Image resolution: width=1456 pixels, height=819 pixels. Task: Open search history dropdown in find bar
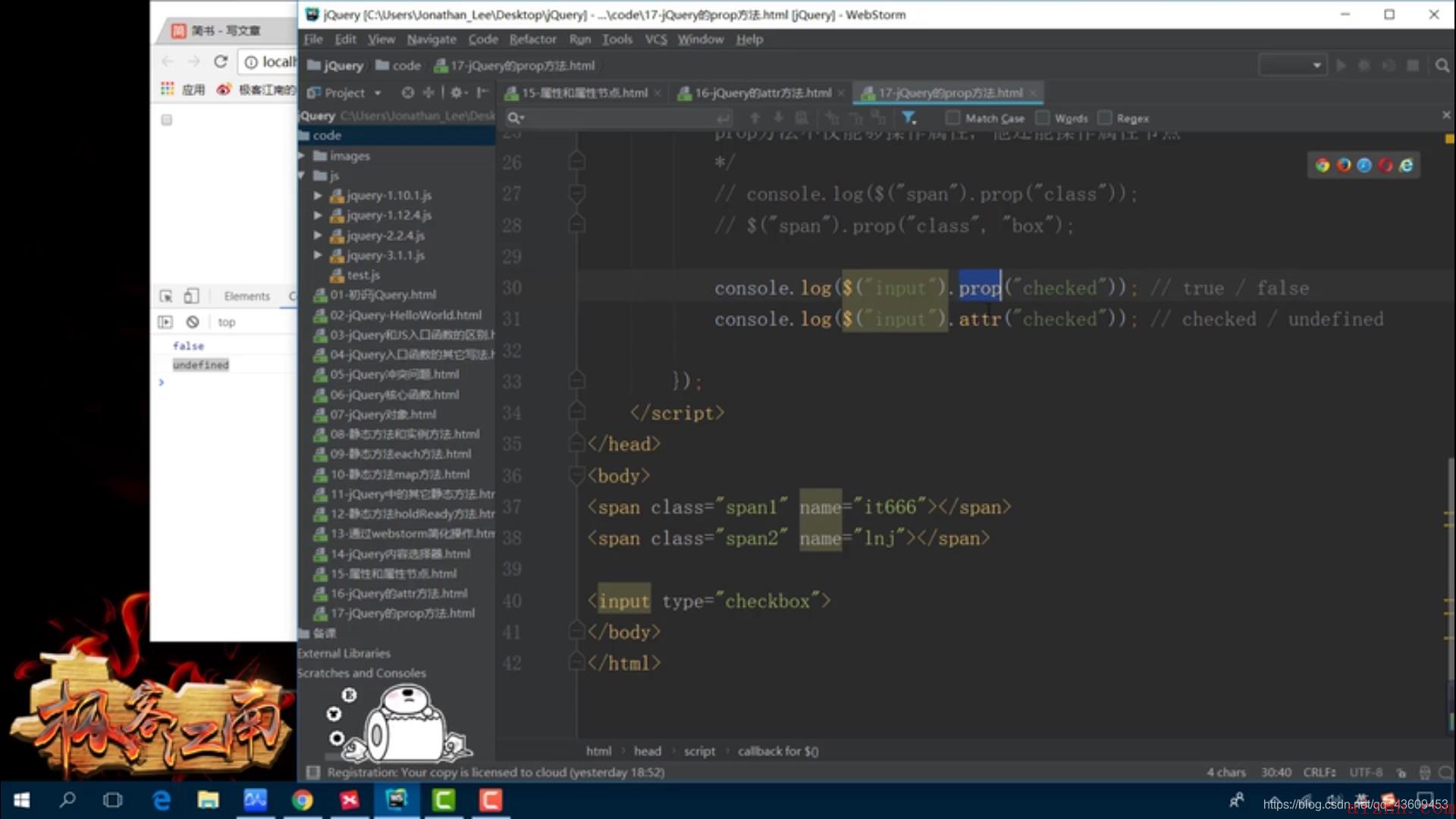516,118
